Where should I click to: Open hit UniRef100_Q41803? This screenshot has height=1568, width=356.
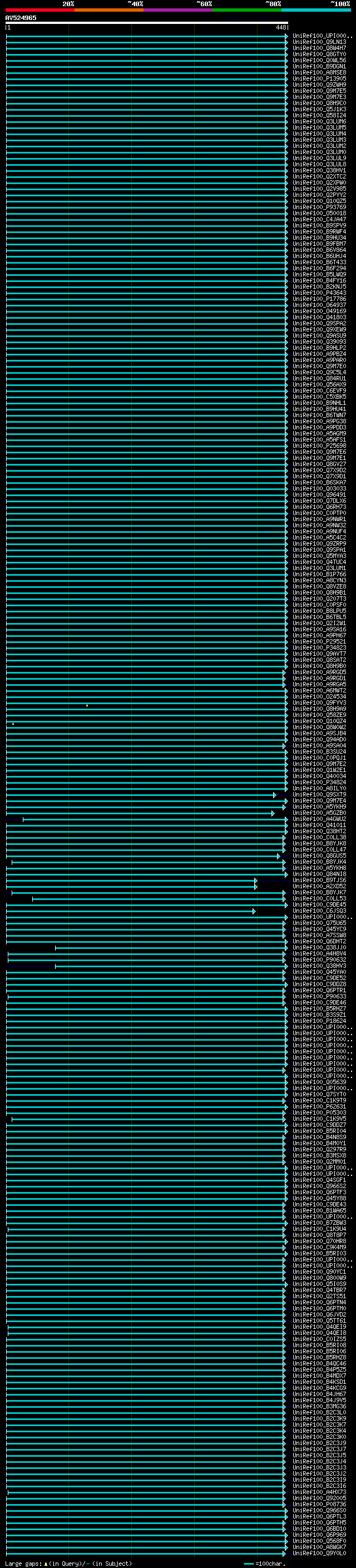(x=319, y=318)
